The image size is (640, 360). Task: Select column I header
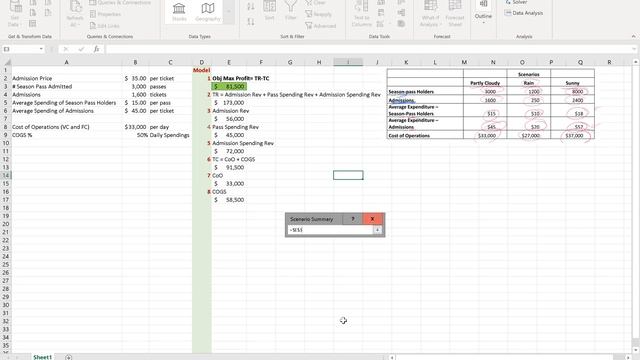[348, 62]
